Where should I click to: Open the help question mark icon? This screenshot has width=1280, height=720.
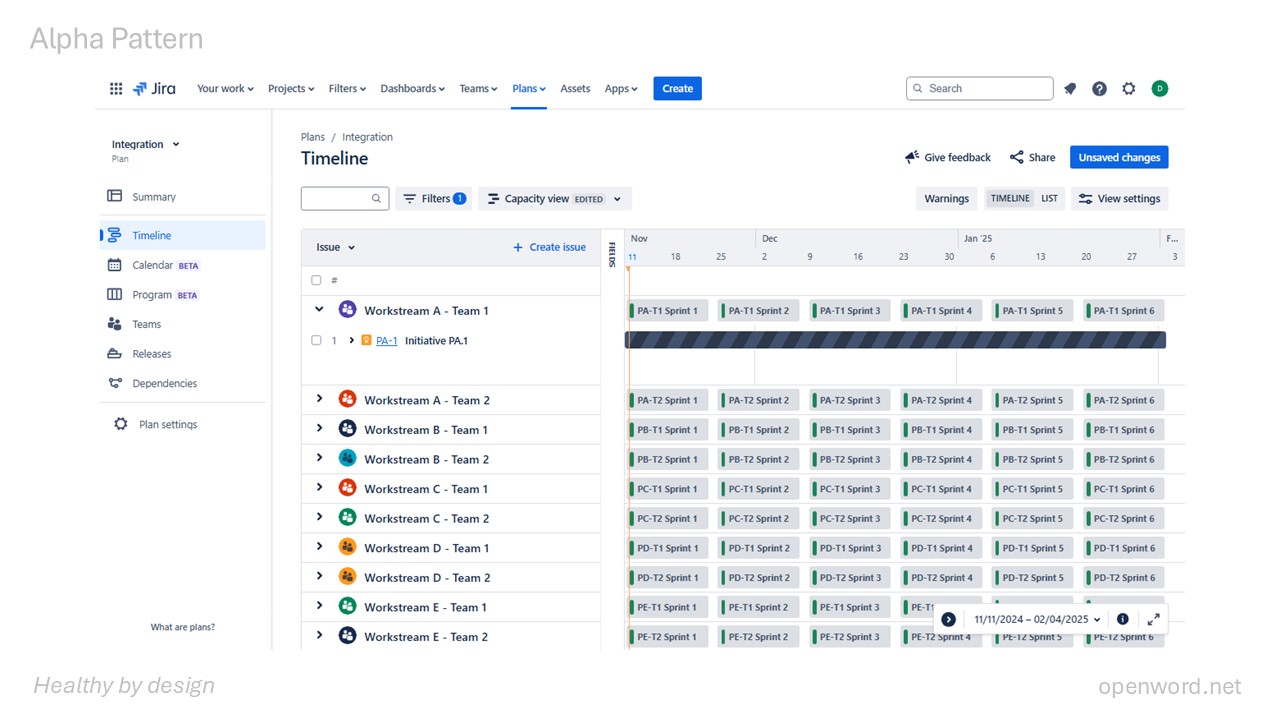[1099, 88]
